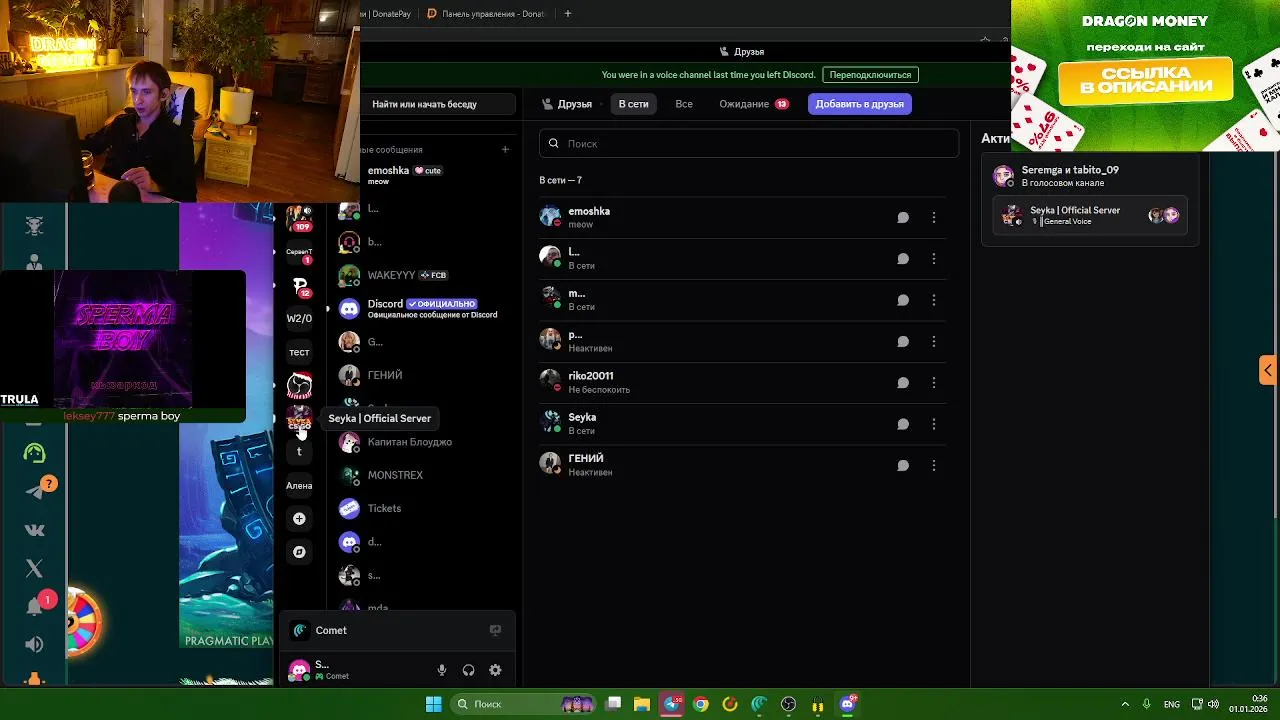Open more options for emoshka
1280x720 pixels.
point(934,217)
